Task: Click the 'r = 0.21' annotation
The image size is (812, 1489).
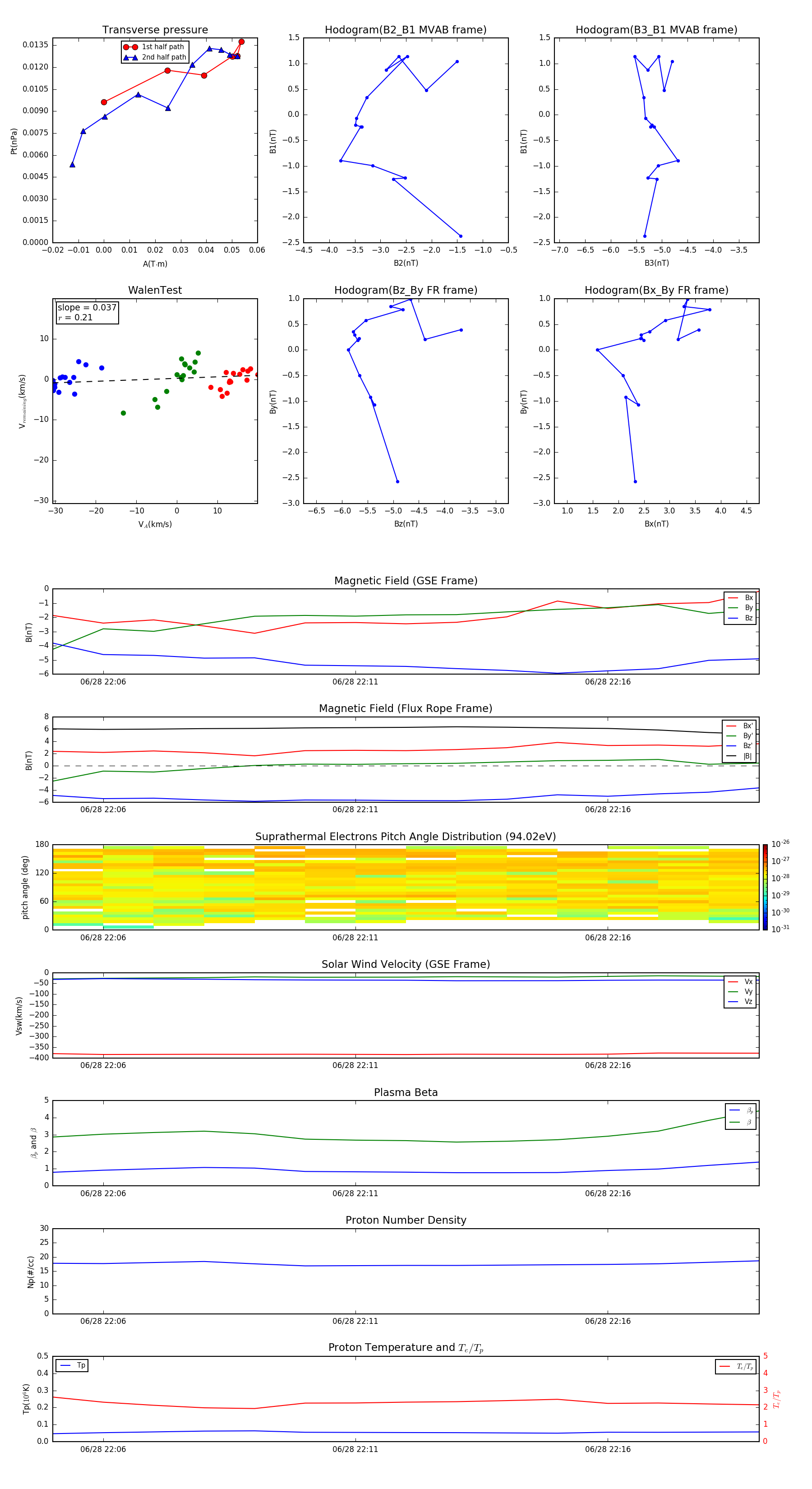Action: [x=75, y=317]
